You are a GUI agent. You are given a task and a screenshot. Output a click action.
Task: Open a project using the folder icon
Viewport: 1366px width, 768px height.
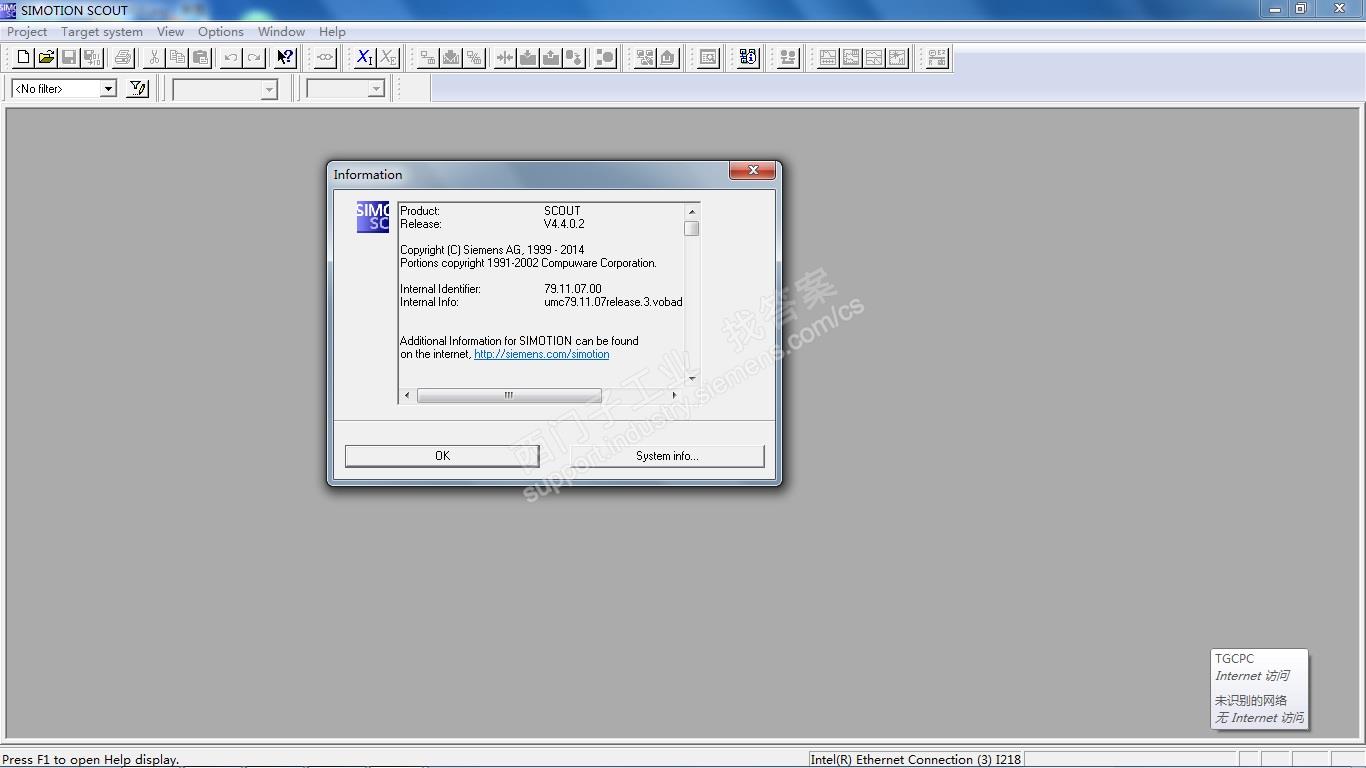pos(46,58)
